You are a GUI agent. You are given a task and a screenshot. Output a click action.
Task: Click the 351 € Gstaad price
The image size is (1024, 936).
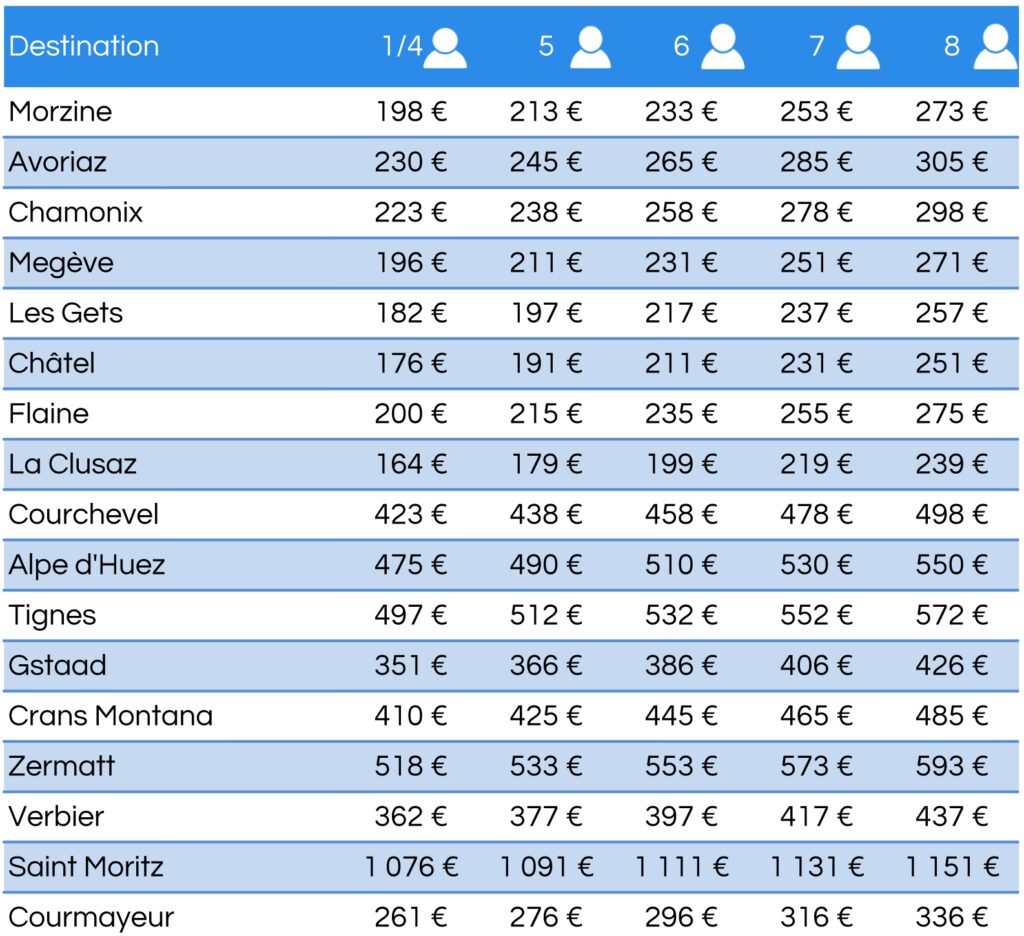coord(411,665)
